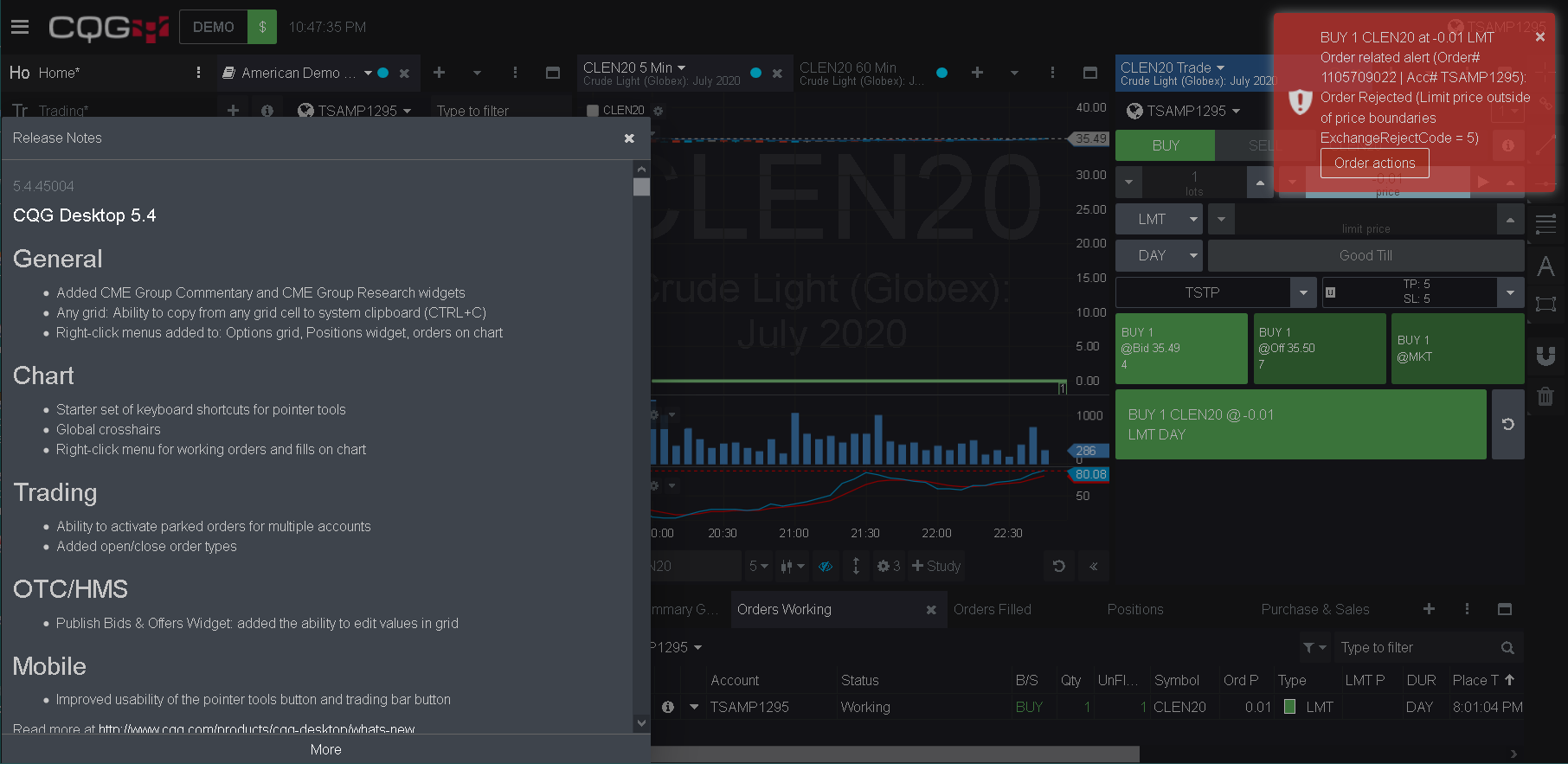1568x770 pixels.
Task: Open the orders panel kebab options
Action: pos(1467,609)
